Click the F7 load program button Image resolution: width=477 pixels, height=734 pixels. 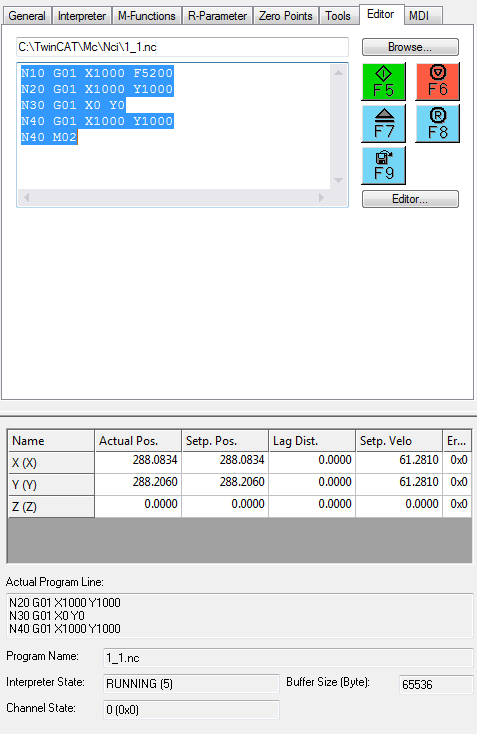click(x=383, y=124)
